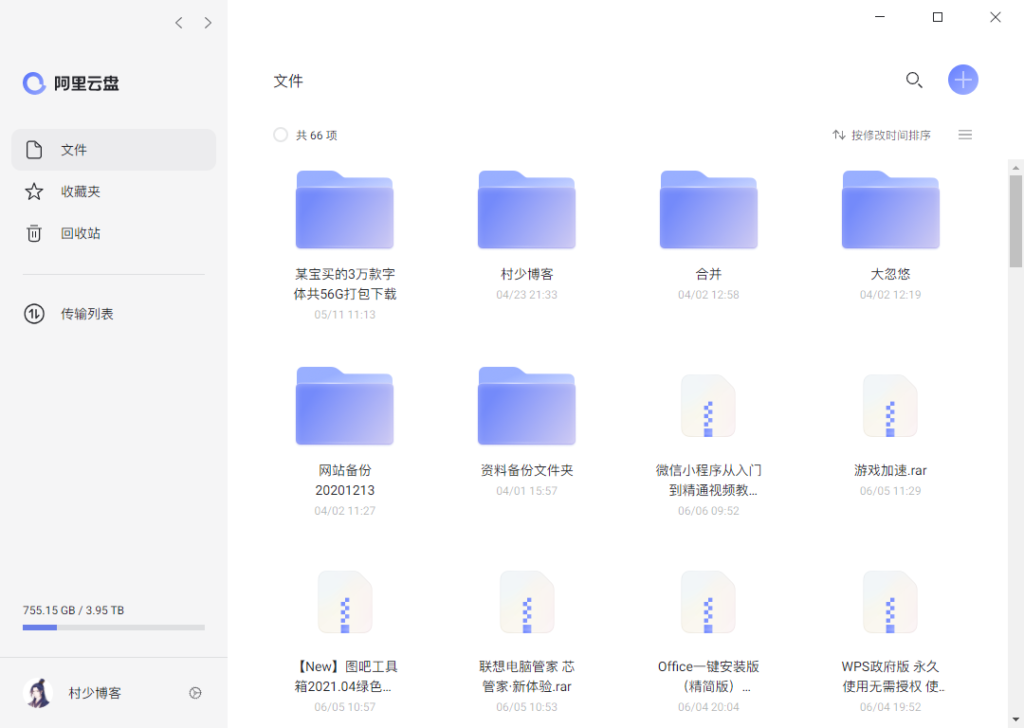The height and width of the screenshot is (728, 1024).
Task: Open 传输列表 transfer list
Action: pos(114,314)
